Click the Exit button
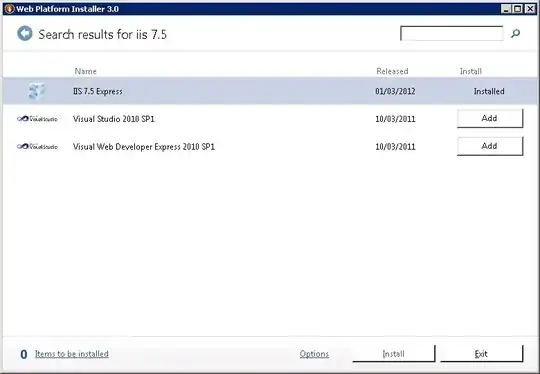Viewport: 540px width, 374px height. (x=481, y=354)
